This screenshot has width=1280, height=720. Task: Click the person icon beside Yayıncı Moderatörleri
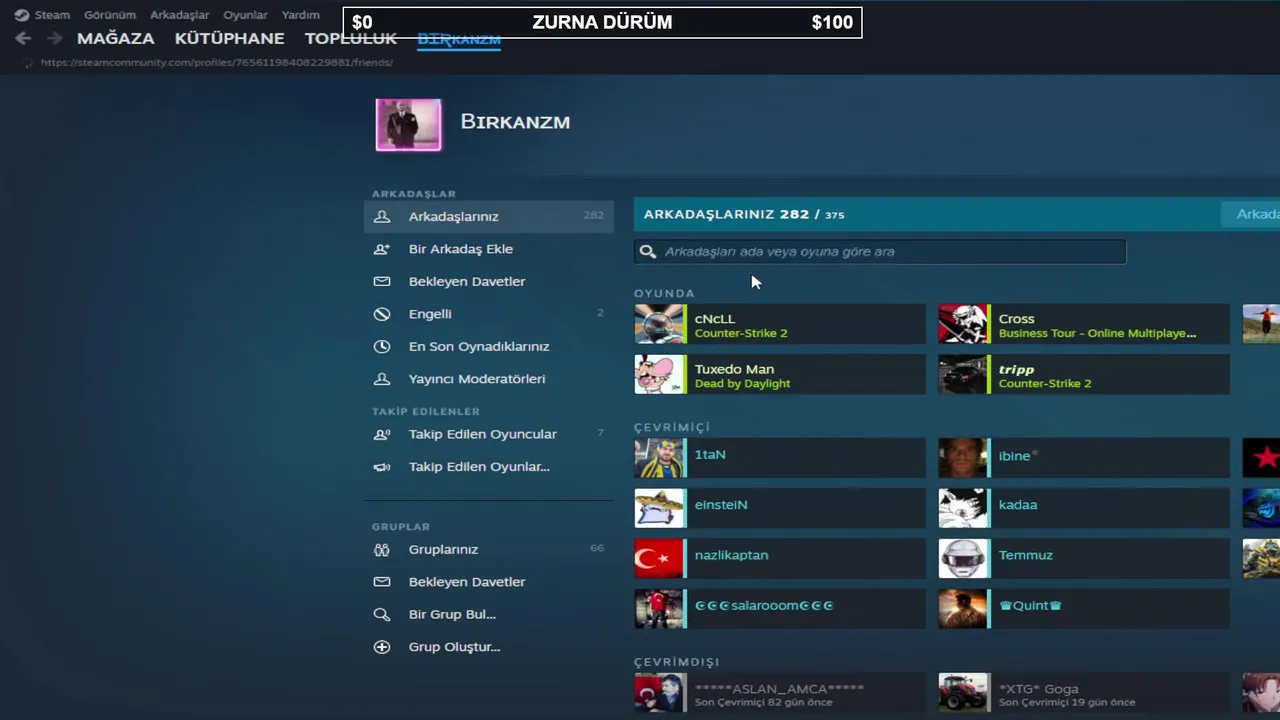pyautogui.click(x=382, y=379)
